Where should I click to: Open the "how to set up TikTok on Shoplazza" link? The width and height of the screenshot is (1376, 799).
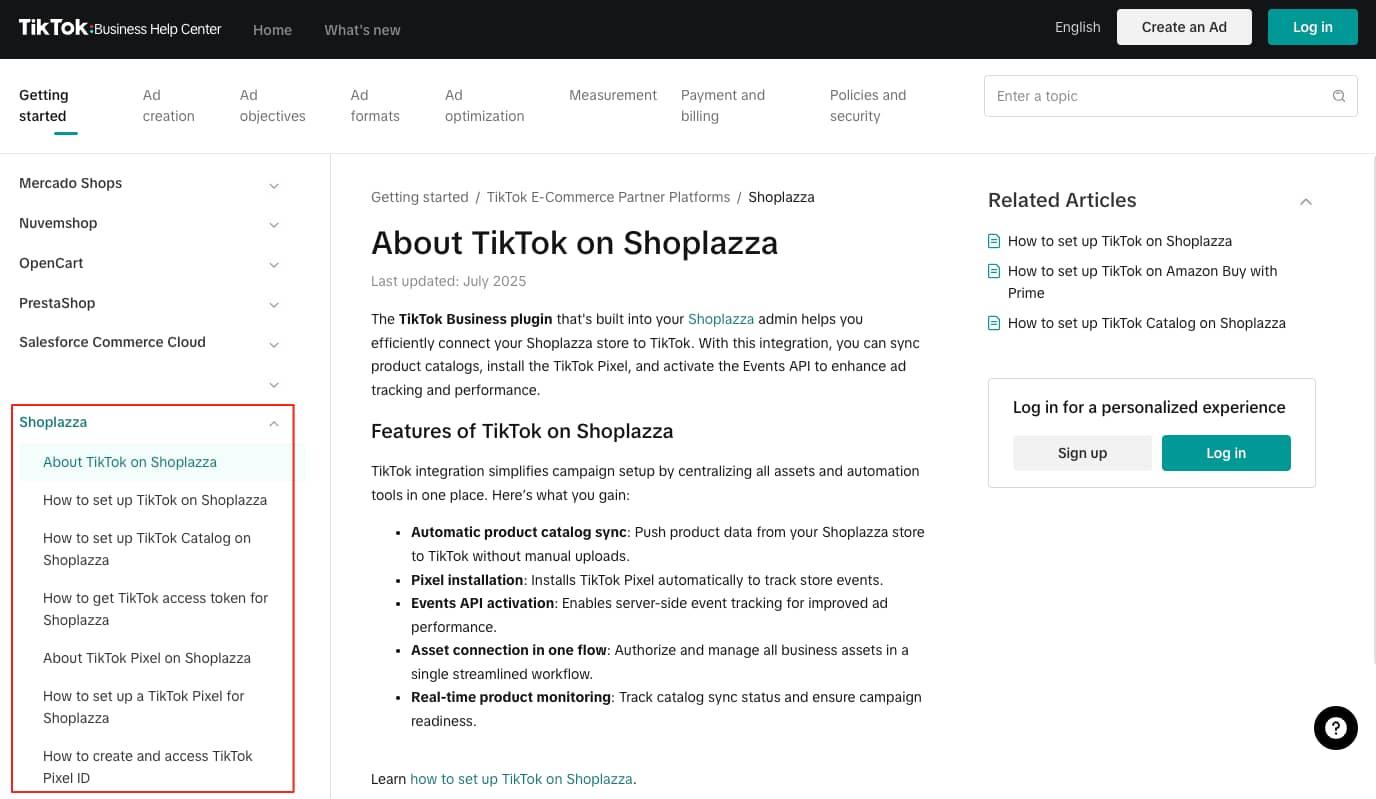(x=521, y=778)
